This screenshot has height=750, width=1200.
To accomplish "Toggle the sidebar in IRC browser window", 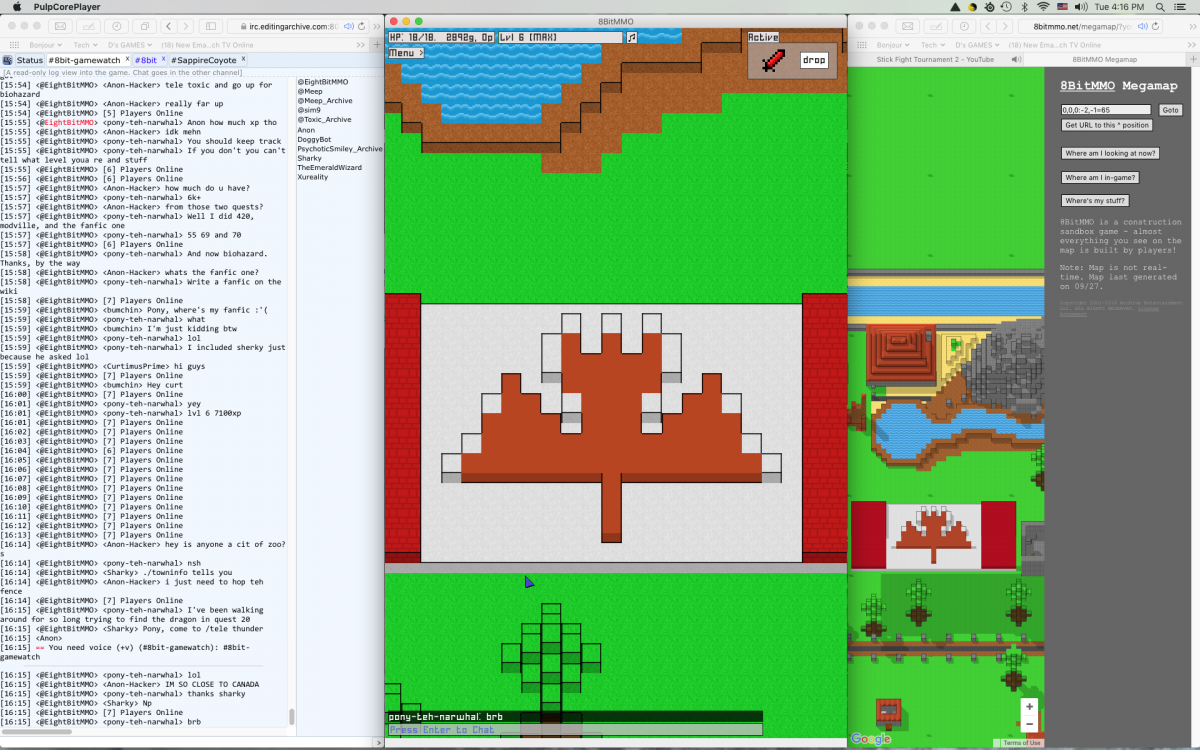I will (212, 26).
